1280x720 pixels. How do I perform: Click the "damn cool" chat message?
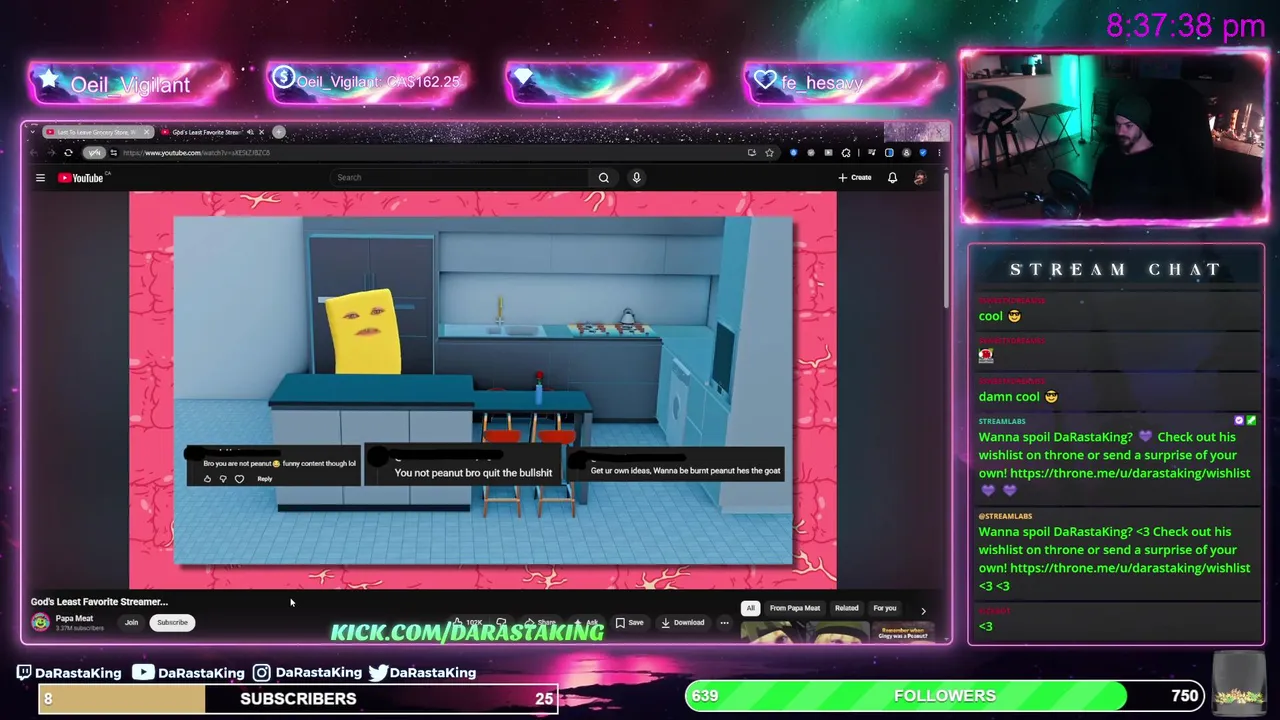(x=1018, y=397)
